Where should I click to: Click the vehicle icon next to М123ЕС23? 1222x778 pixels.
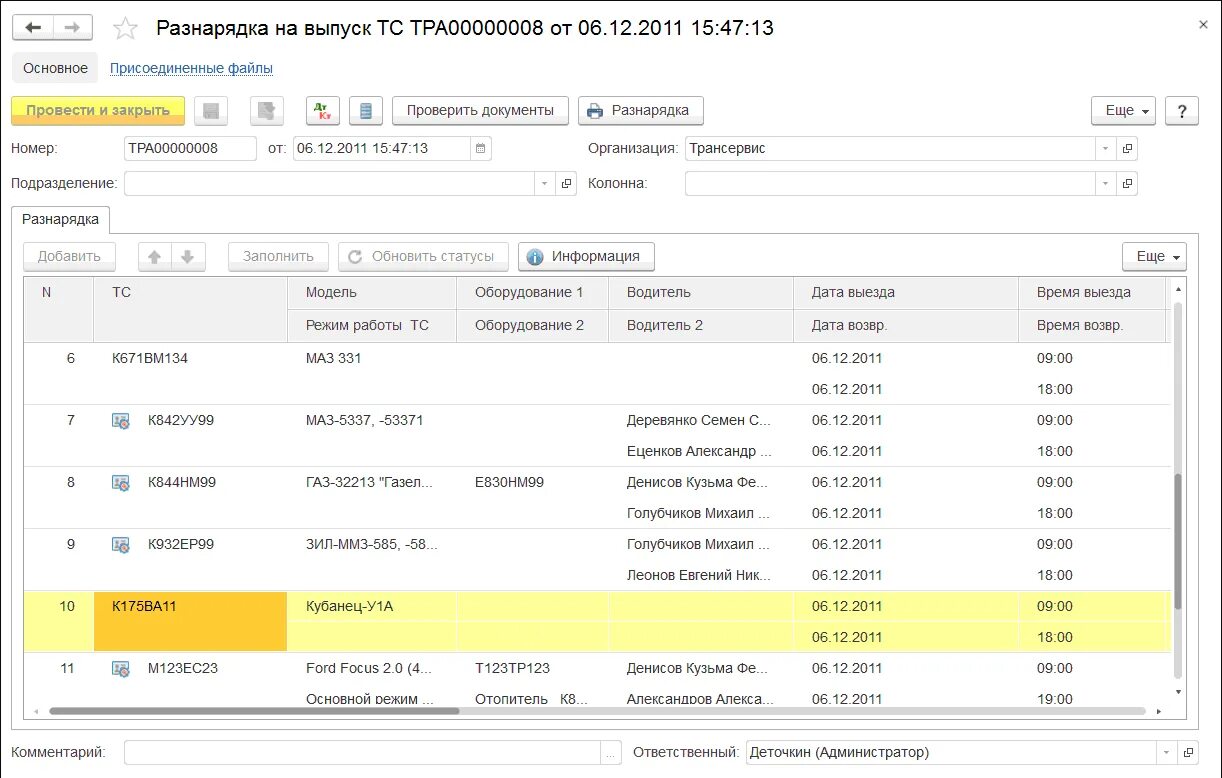pyautogui.click(x=120, y=668)
